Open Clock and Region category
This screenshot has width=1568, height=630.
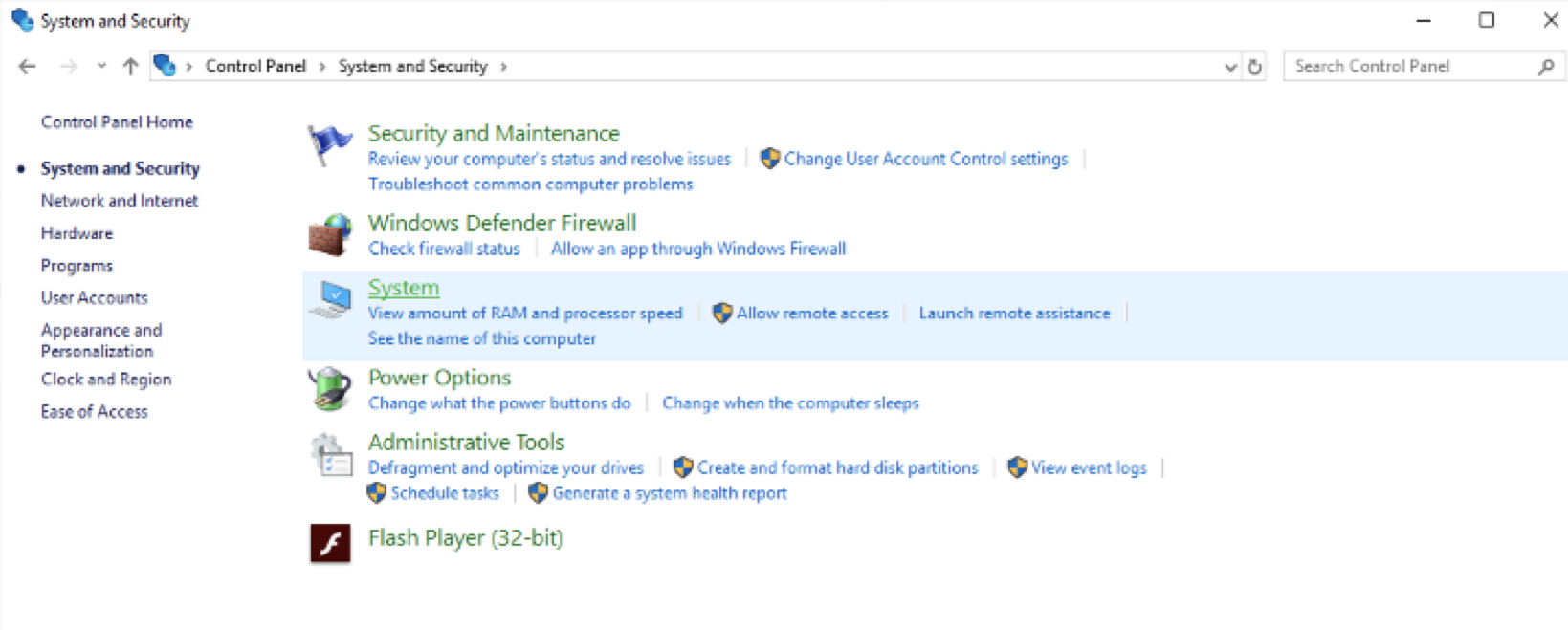point(106,380)
